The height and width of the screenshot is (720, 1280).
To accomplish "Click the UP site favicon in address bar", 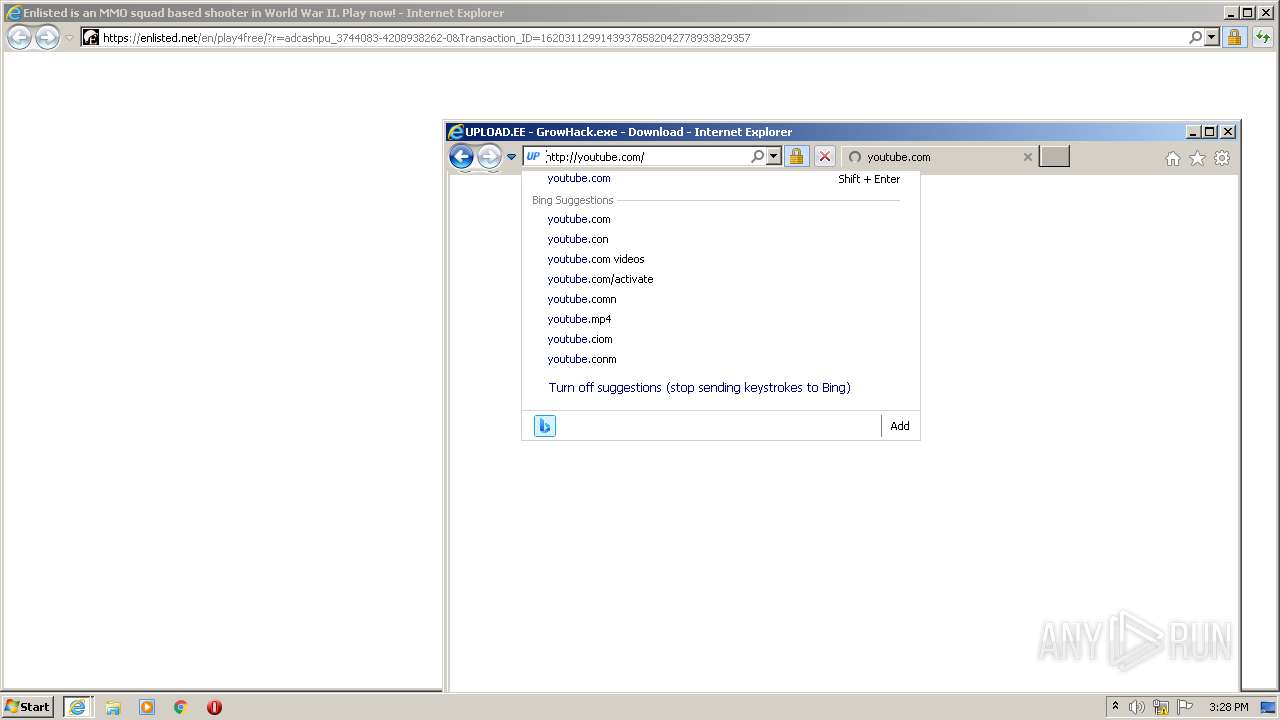I will click(533, 156).
